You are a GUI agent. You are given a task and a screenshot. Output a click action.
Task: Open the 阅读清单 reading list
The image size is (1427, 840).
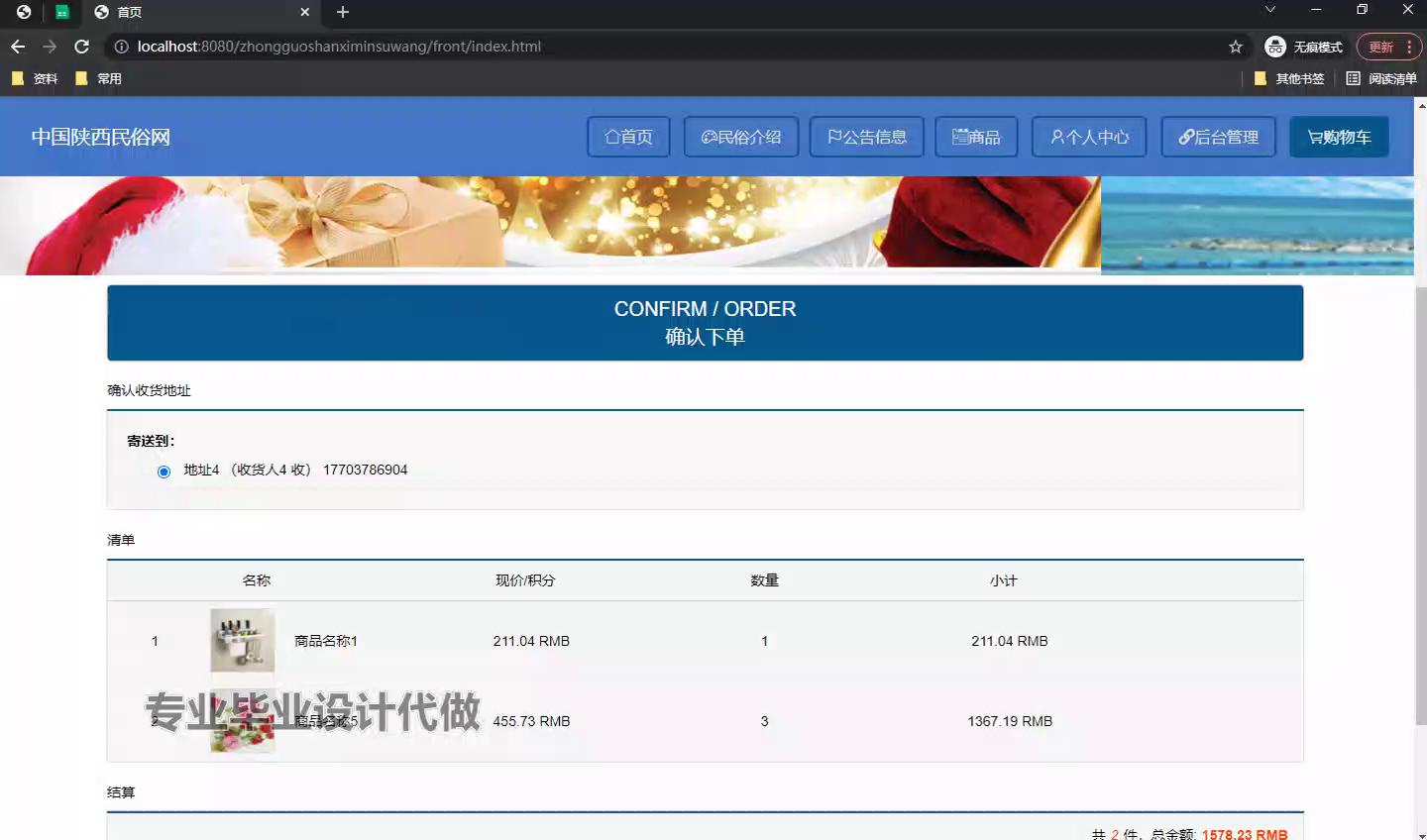1381,78
